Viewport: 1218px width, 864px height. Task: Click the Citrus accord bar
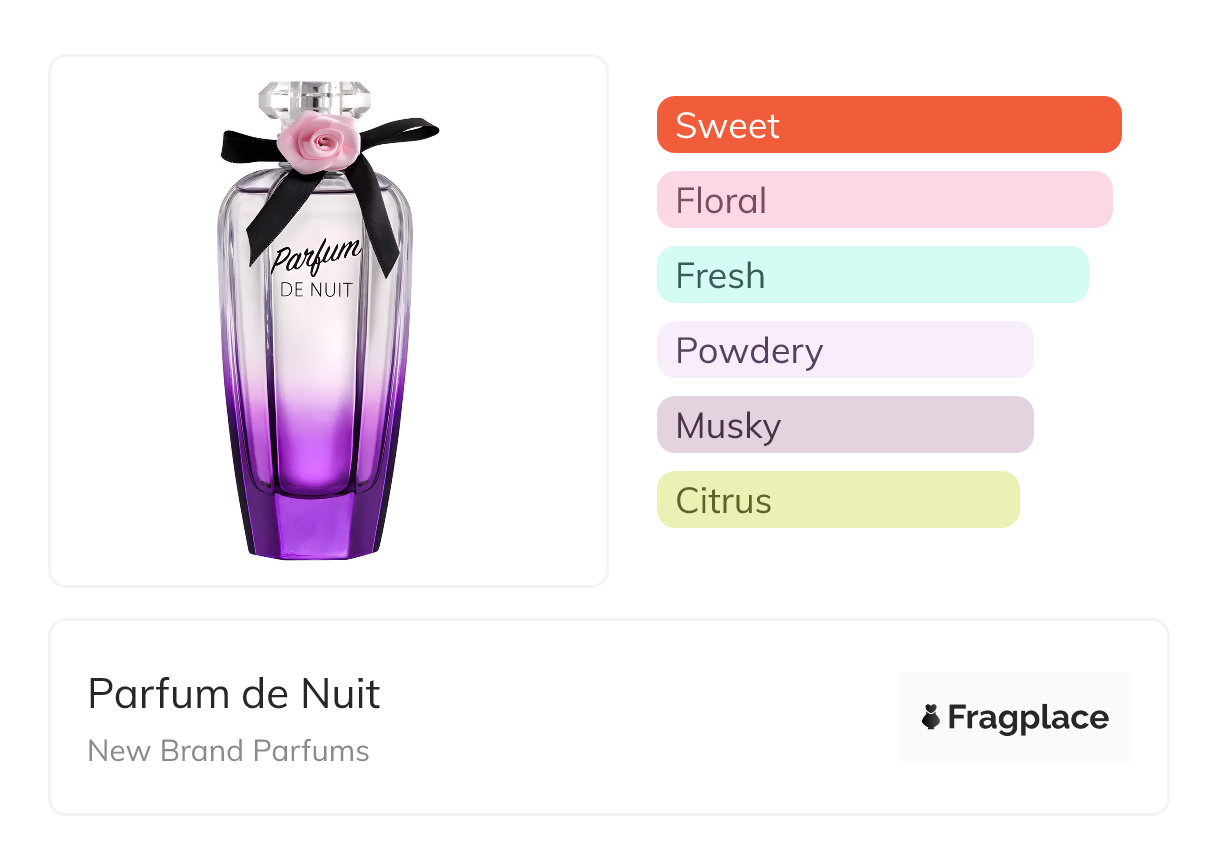tap(838, 500)
